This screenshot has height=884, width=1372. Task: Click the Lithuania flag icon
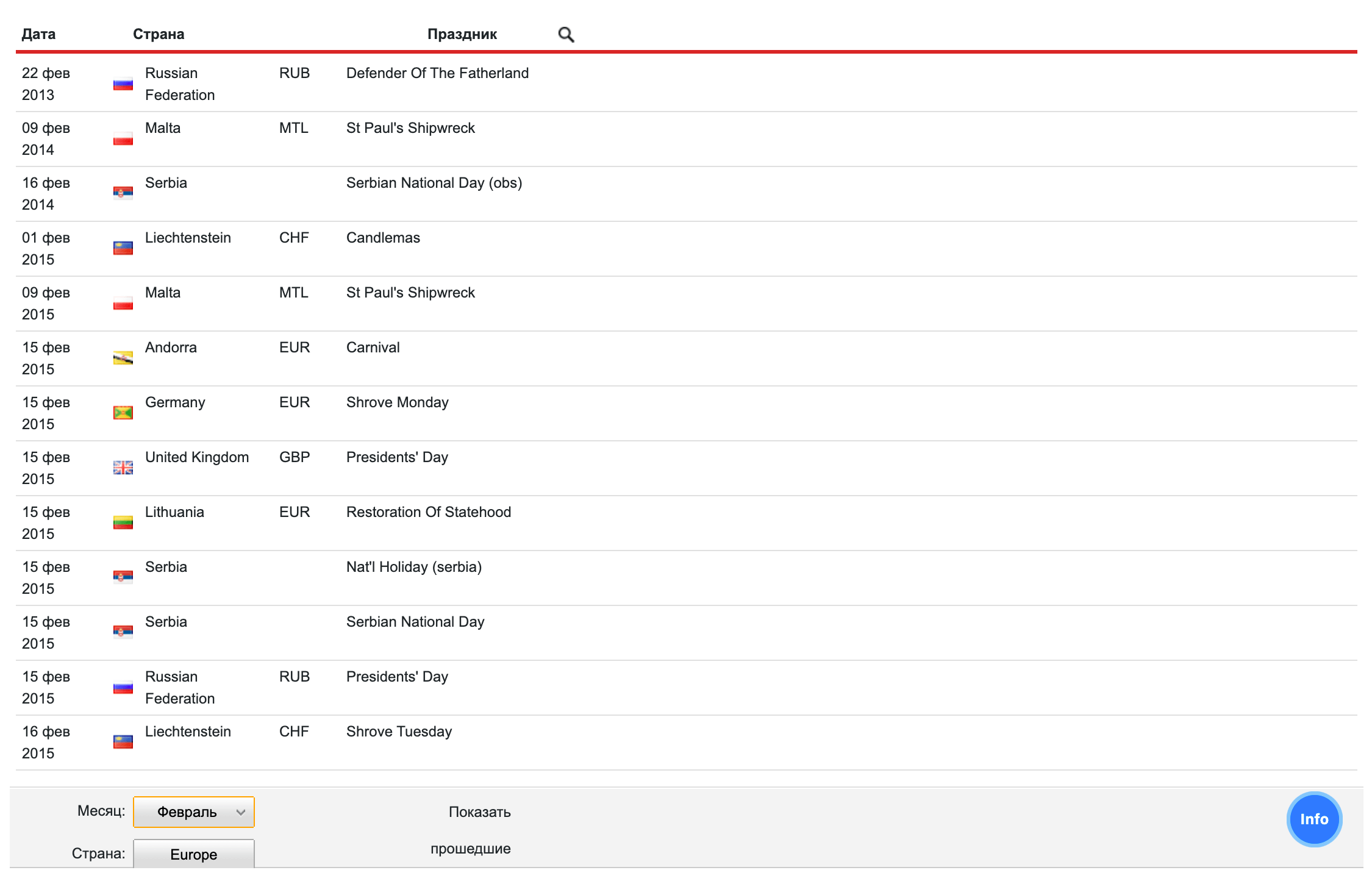123,522
